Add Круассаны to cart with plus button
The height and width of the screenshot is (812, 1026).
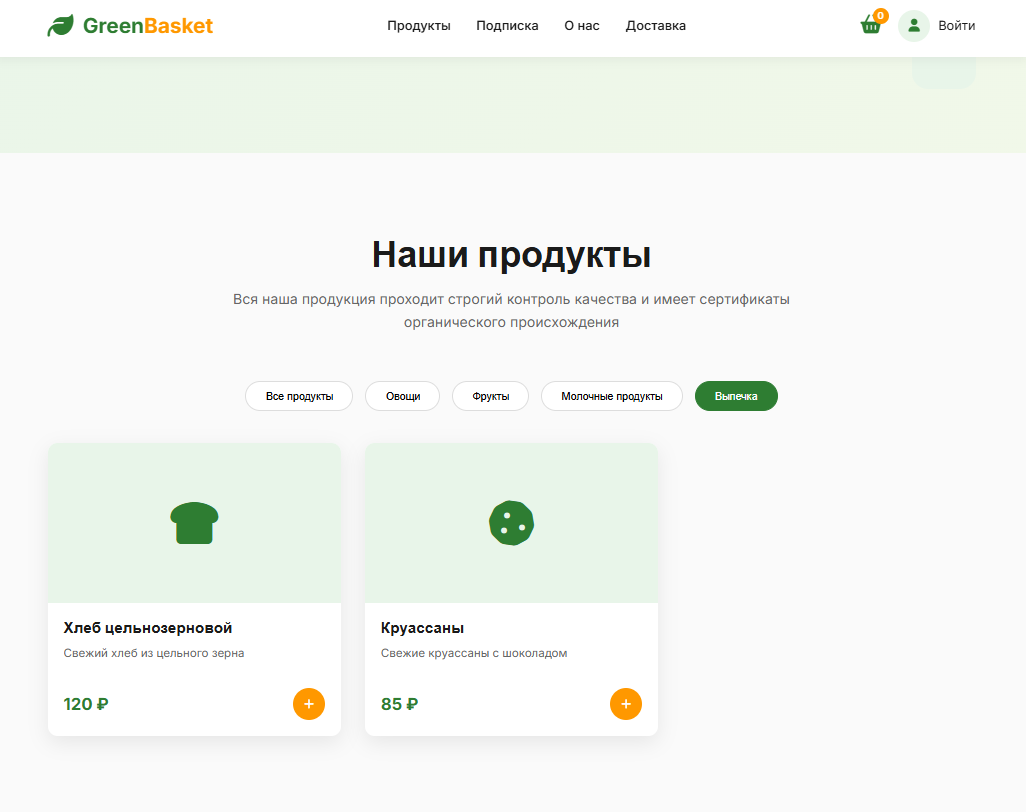tap(626, 704)
